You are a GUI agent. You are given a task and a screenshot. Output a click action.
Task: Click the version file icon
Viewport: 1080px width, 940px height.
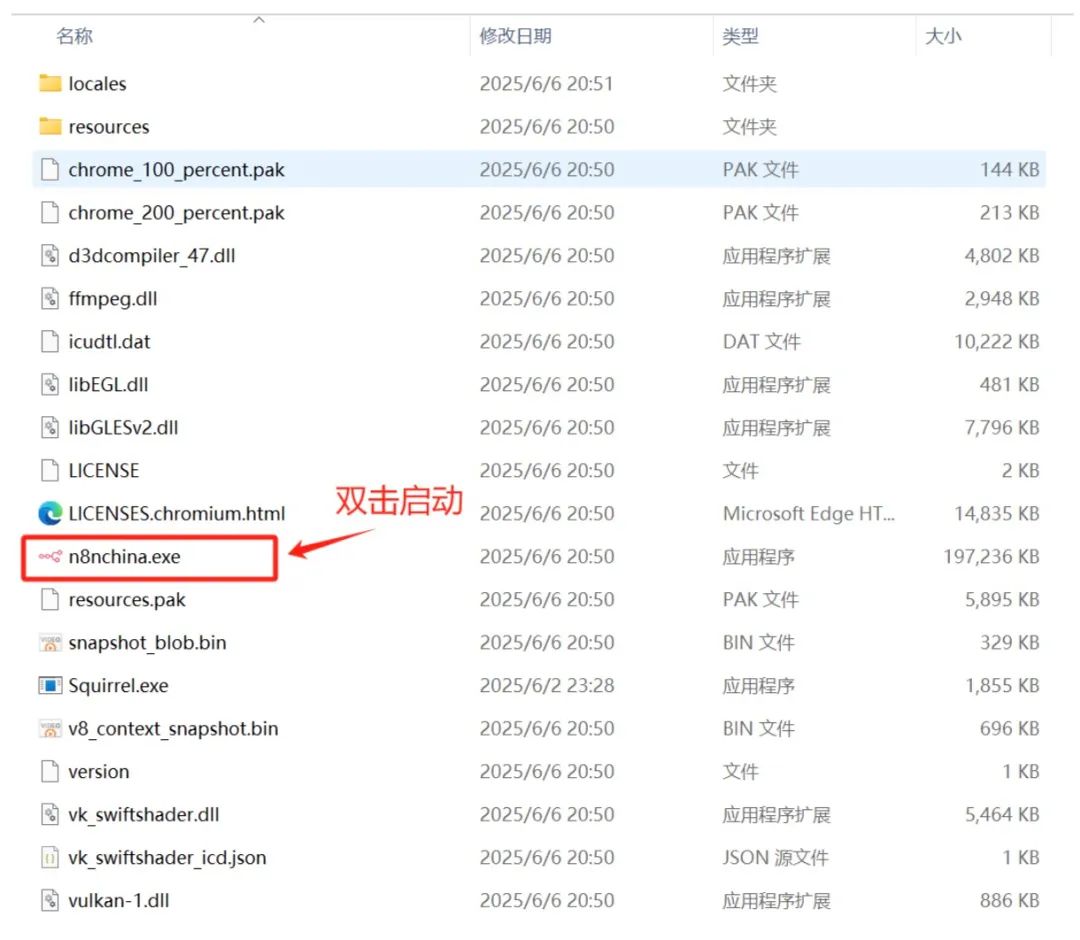(50, 771)
